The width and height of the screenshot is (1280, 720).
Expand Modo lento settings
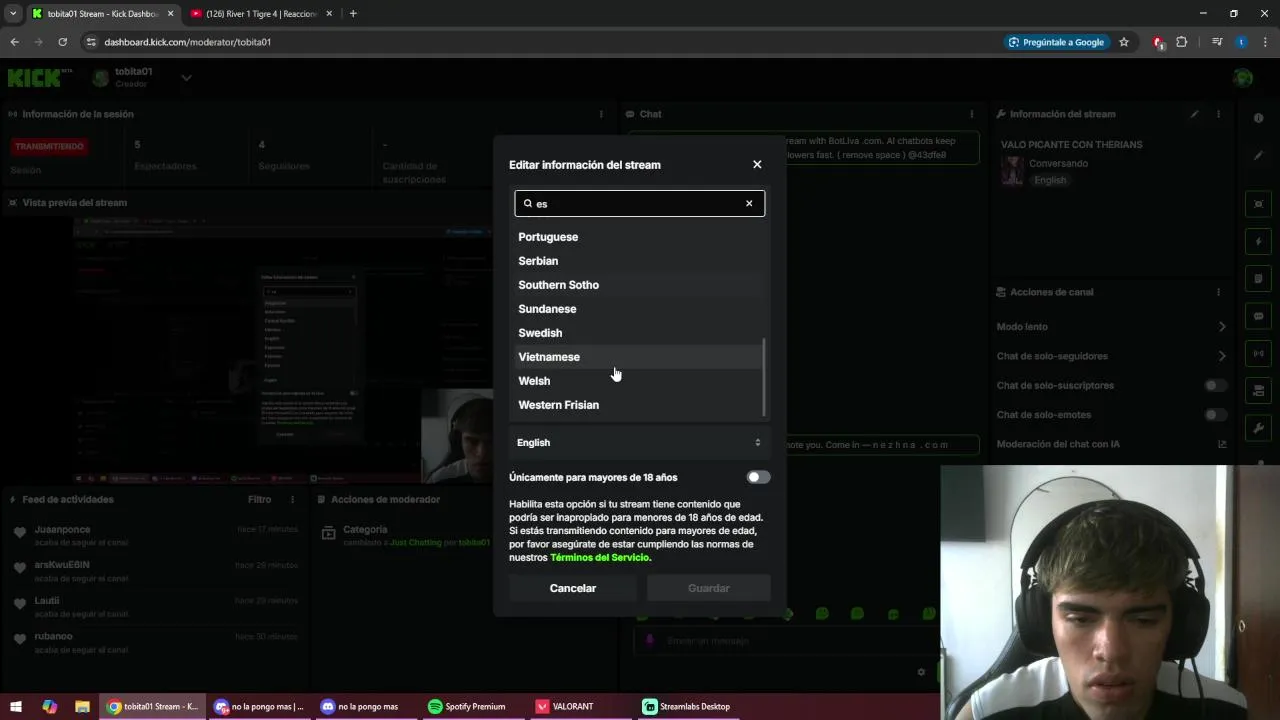(x=1221, y=327)
